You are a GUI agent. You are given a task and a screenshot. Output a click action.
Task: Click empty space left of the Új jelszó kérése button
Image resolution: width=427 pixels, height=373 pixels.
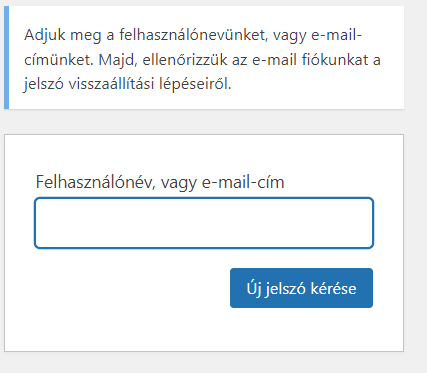[x=132, y=288]
